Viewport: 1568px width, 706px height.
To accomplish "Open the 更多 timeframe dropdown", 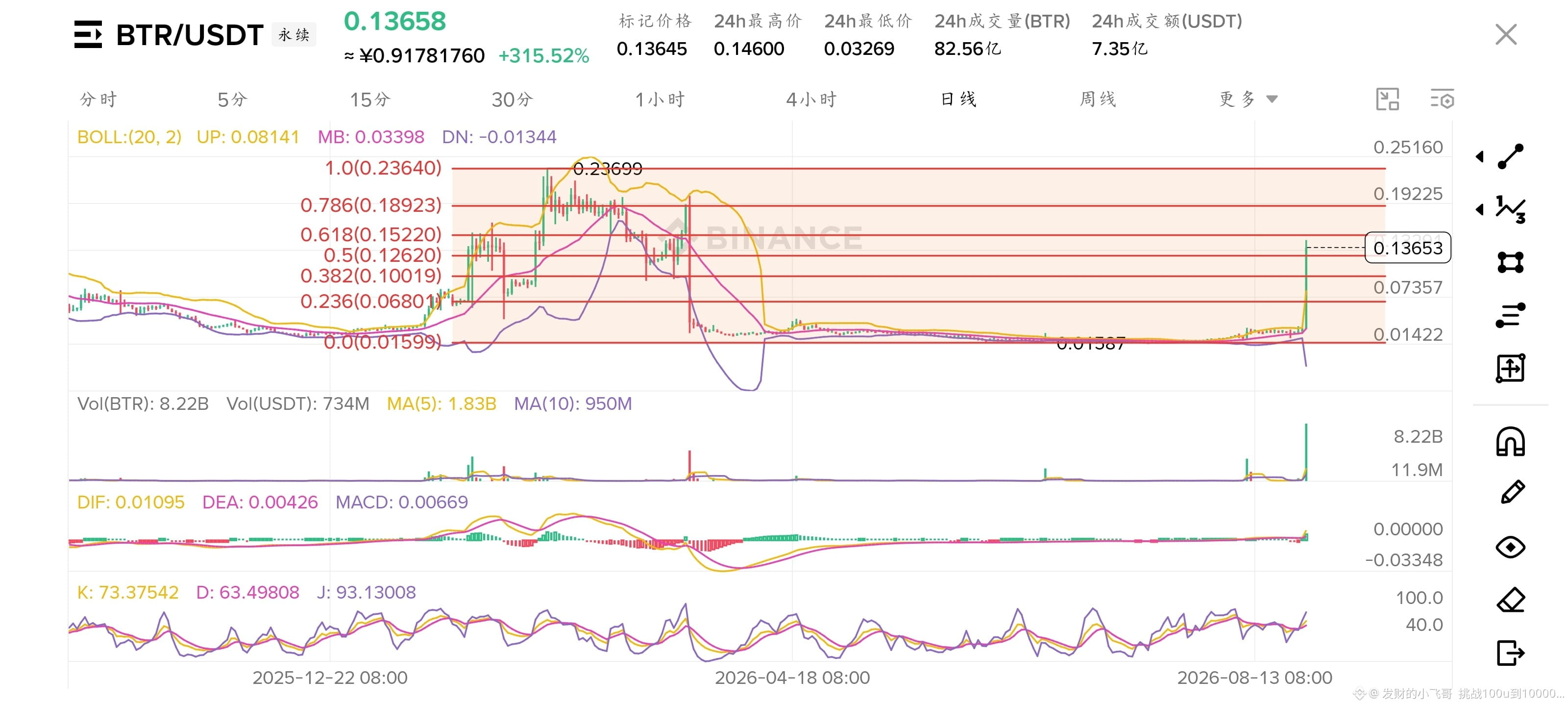I will coord(1248,100).
